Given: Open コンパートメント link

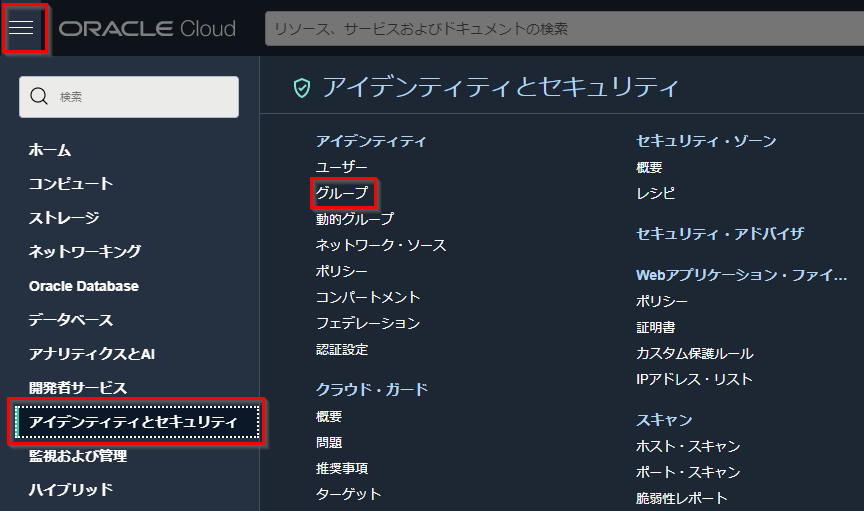Looking at the screenshot, I should [368, 297].
